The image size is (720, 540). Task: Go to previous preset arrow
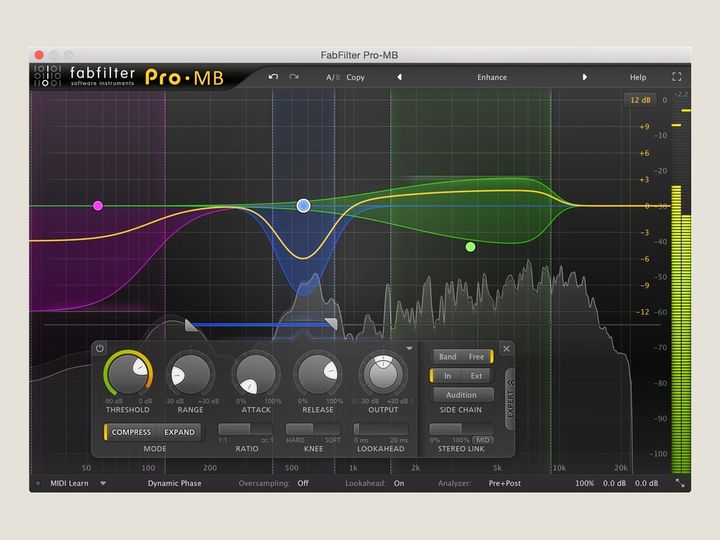click(x=399, y=77)
